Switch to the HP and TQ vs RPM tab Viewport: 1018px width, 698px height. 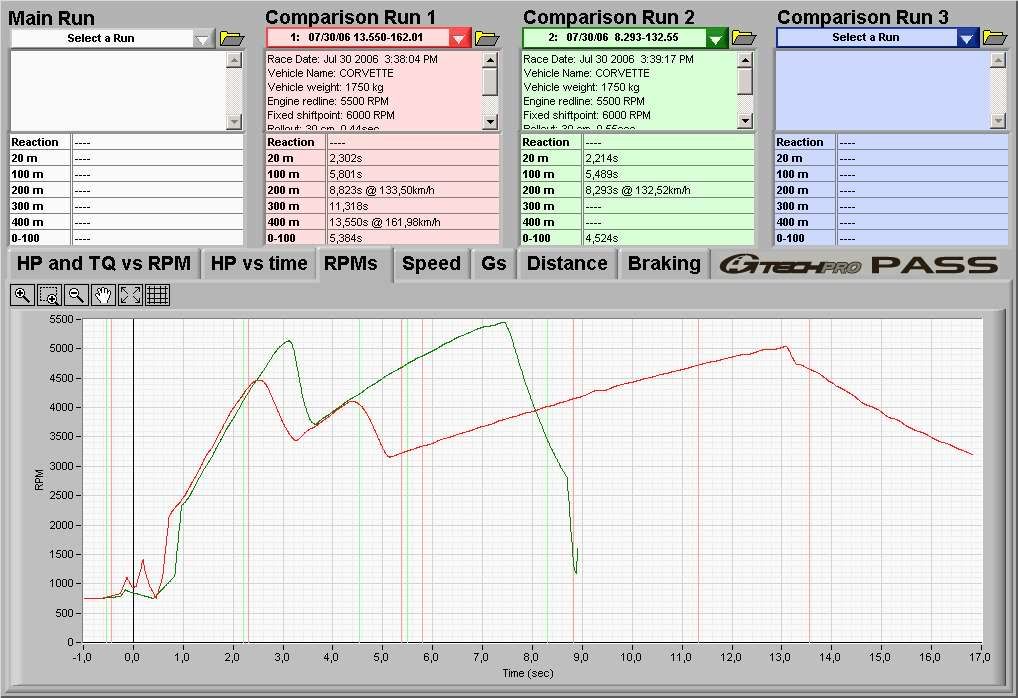point(103,264)
